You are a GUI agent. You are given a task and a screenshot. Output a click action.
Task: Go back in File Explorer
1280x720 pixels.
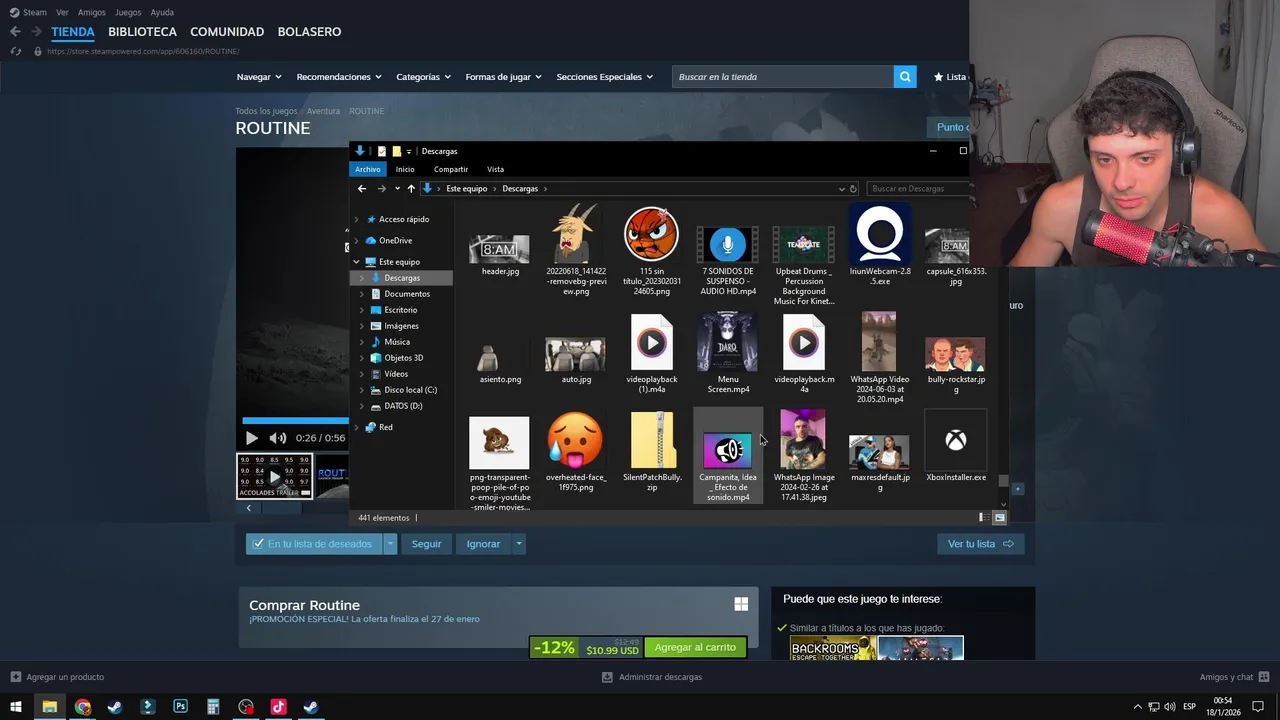362,188
